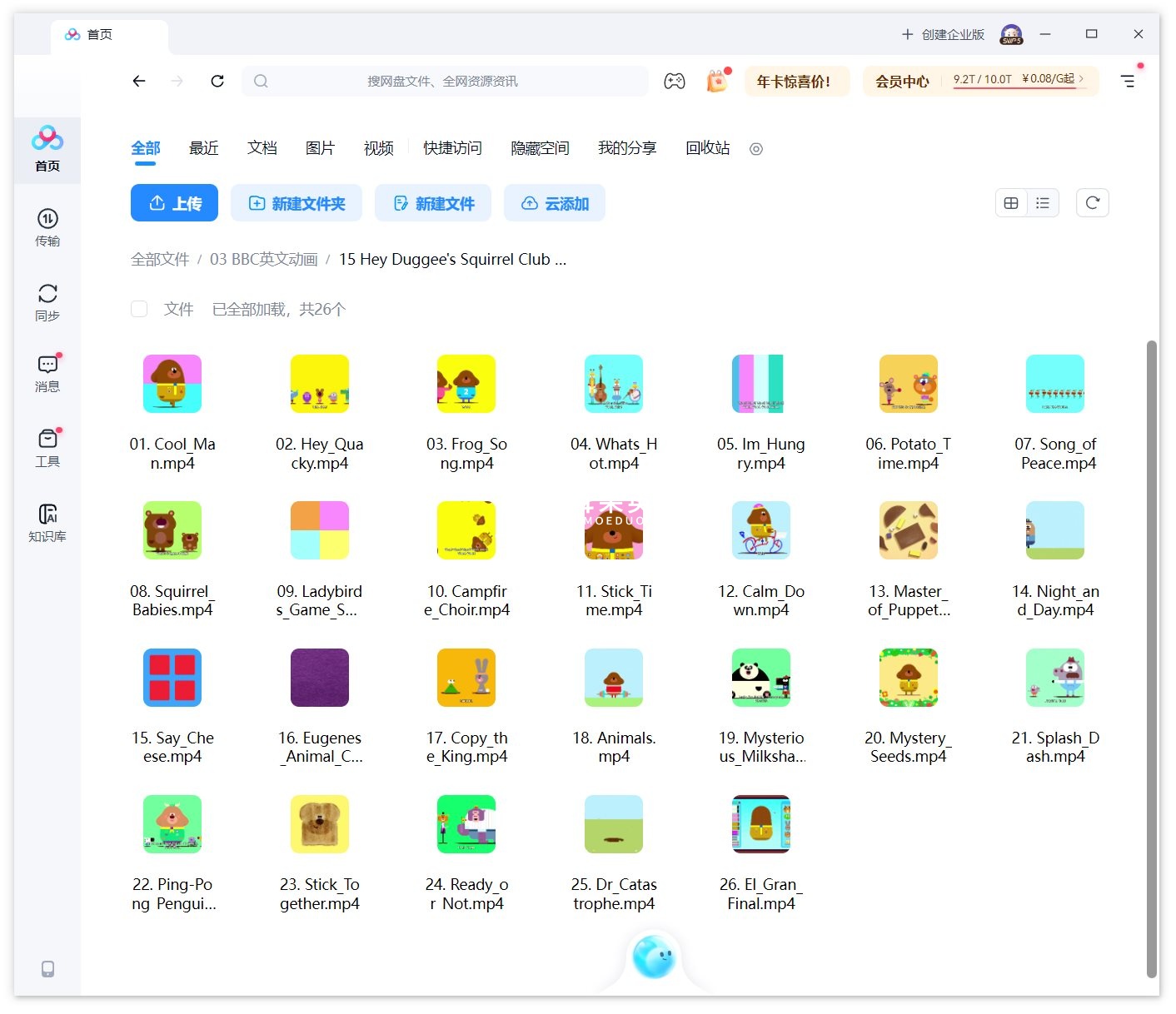Viewport: 1176px width, 1014px height.
Task: Click the 上传 upload button
Action: [x=174, y=202]
